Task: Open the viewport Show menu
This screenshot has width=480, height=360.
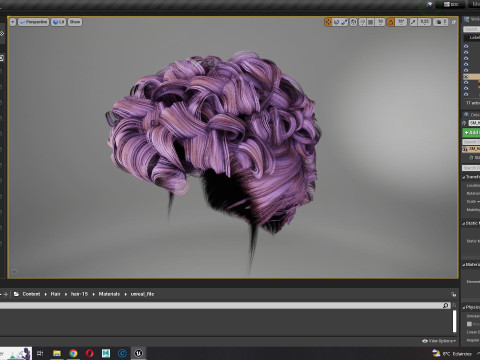Action: click(75, 22)
